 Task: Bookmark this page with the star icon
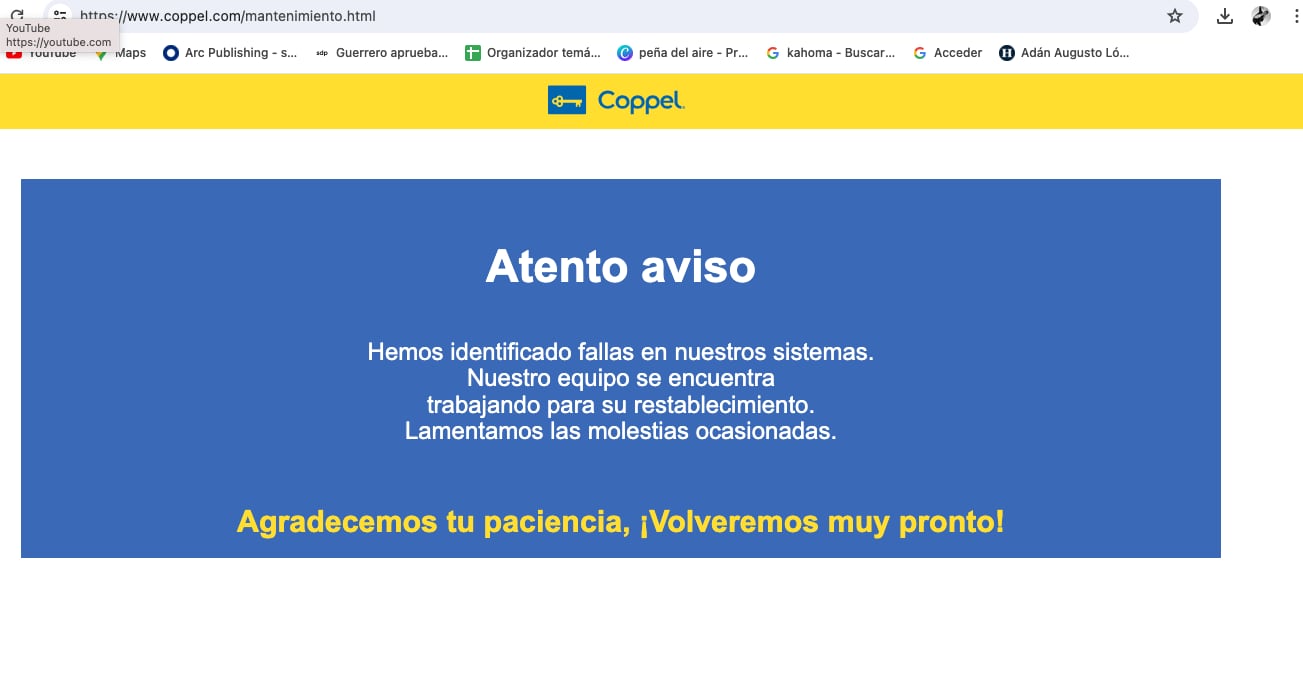point(1175,16)
